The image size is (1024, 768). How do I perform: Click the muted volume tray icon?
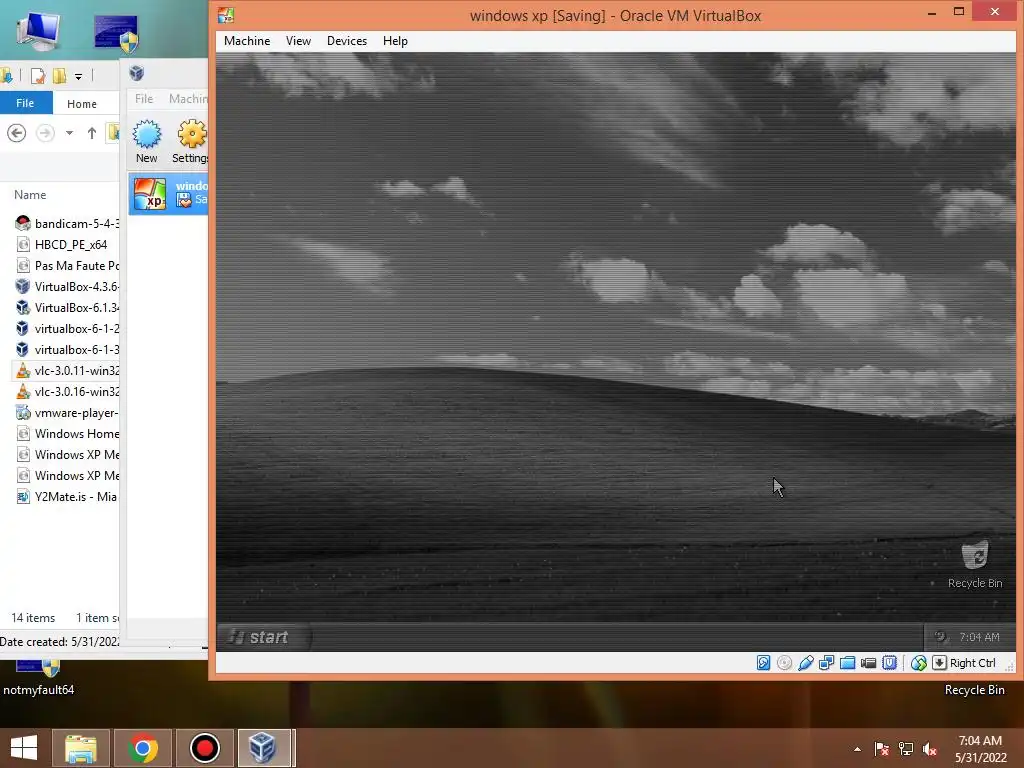click(x=930, y=749)
